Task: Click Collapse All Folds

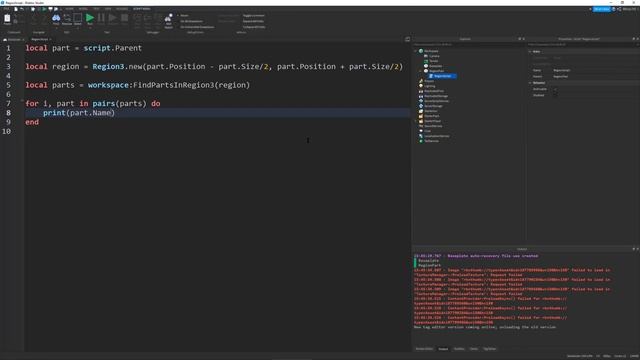Action: [254, 27]
